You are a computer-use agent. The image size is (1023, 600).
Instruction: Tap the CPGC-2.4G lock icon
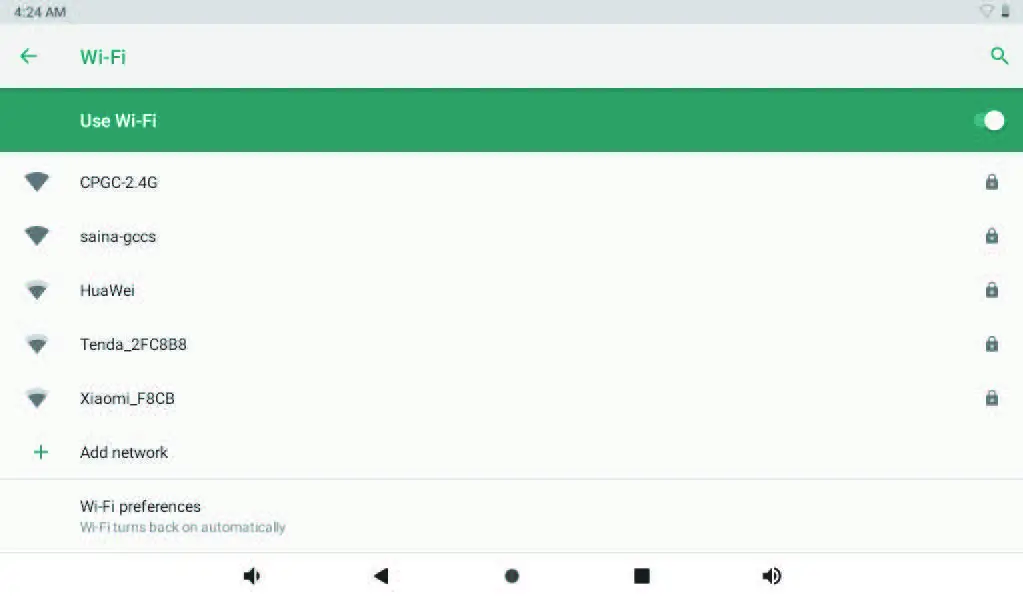(x=991, y=182)
